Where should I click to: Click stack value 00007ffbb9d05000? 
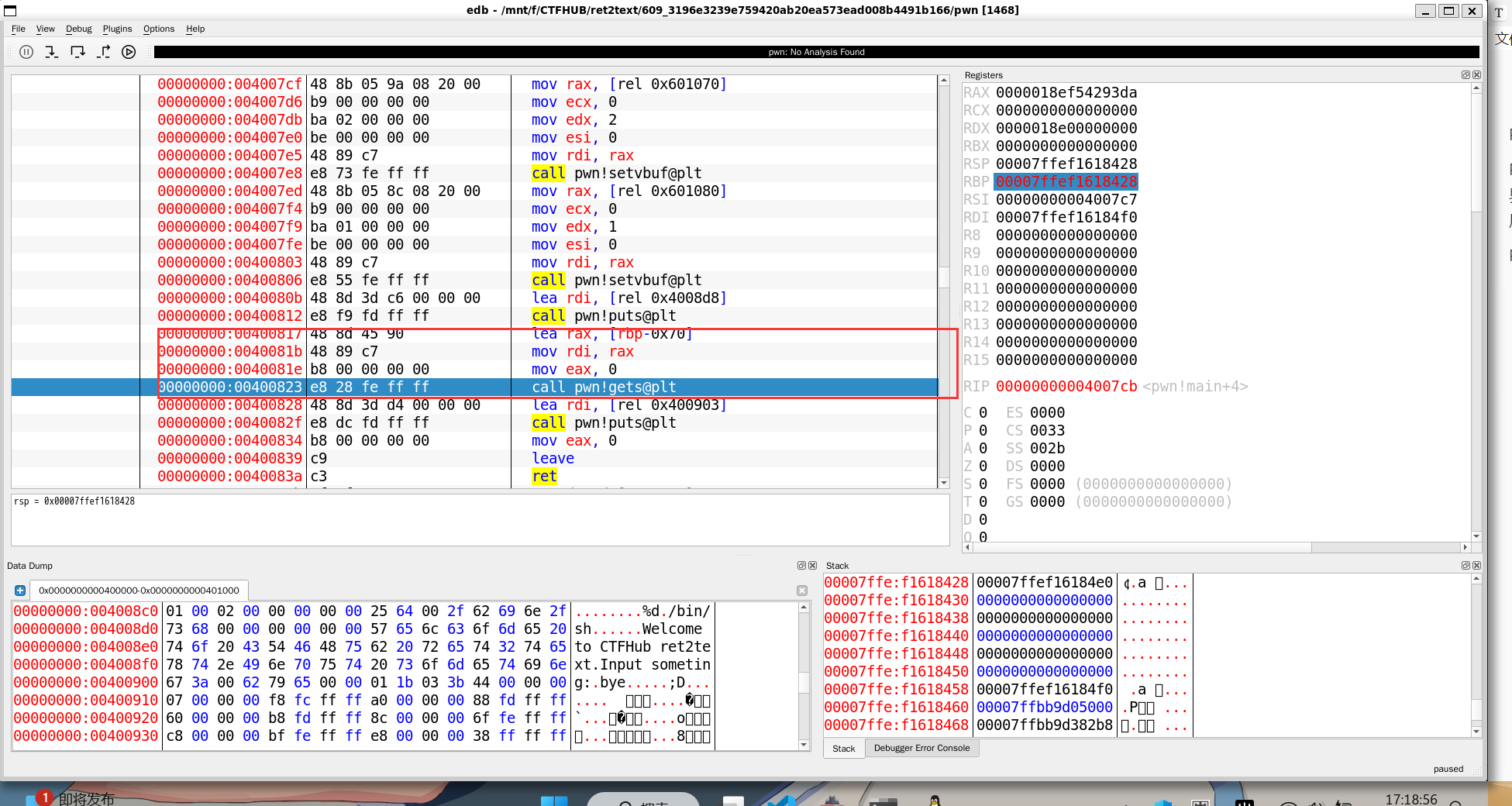pyautogui.click(x=1045, y=708)
